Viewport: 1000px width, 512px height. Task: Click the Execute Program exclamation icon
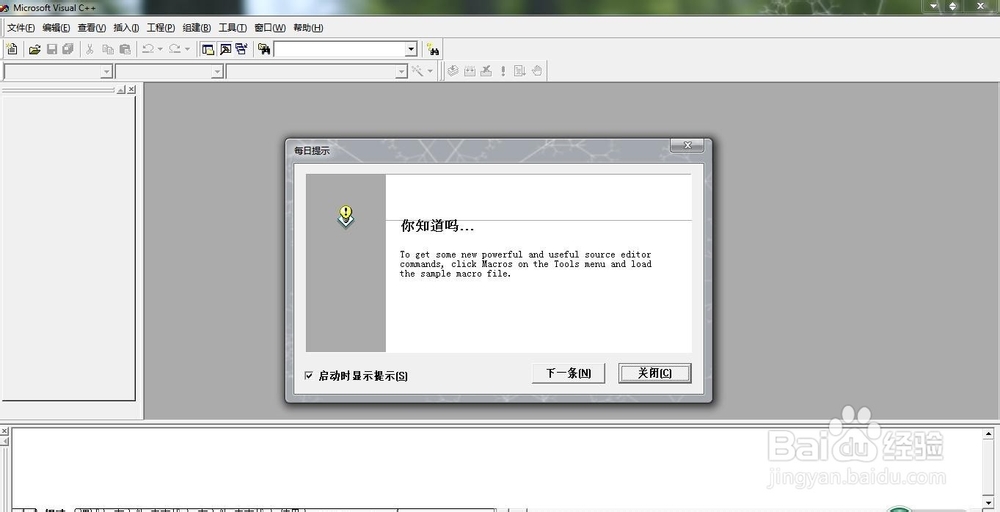[503, 71]
